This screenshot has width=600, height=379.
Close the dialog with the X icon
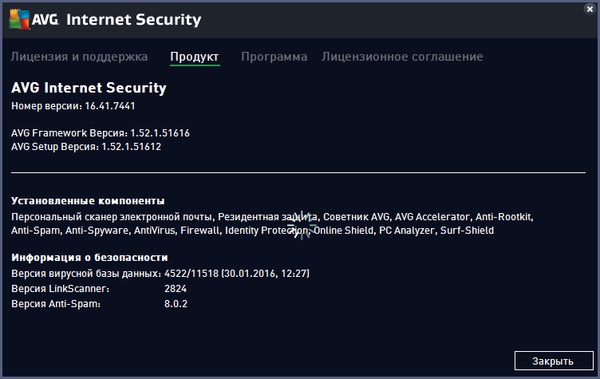tap(590, 9)
